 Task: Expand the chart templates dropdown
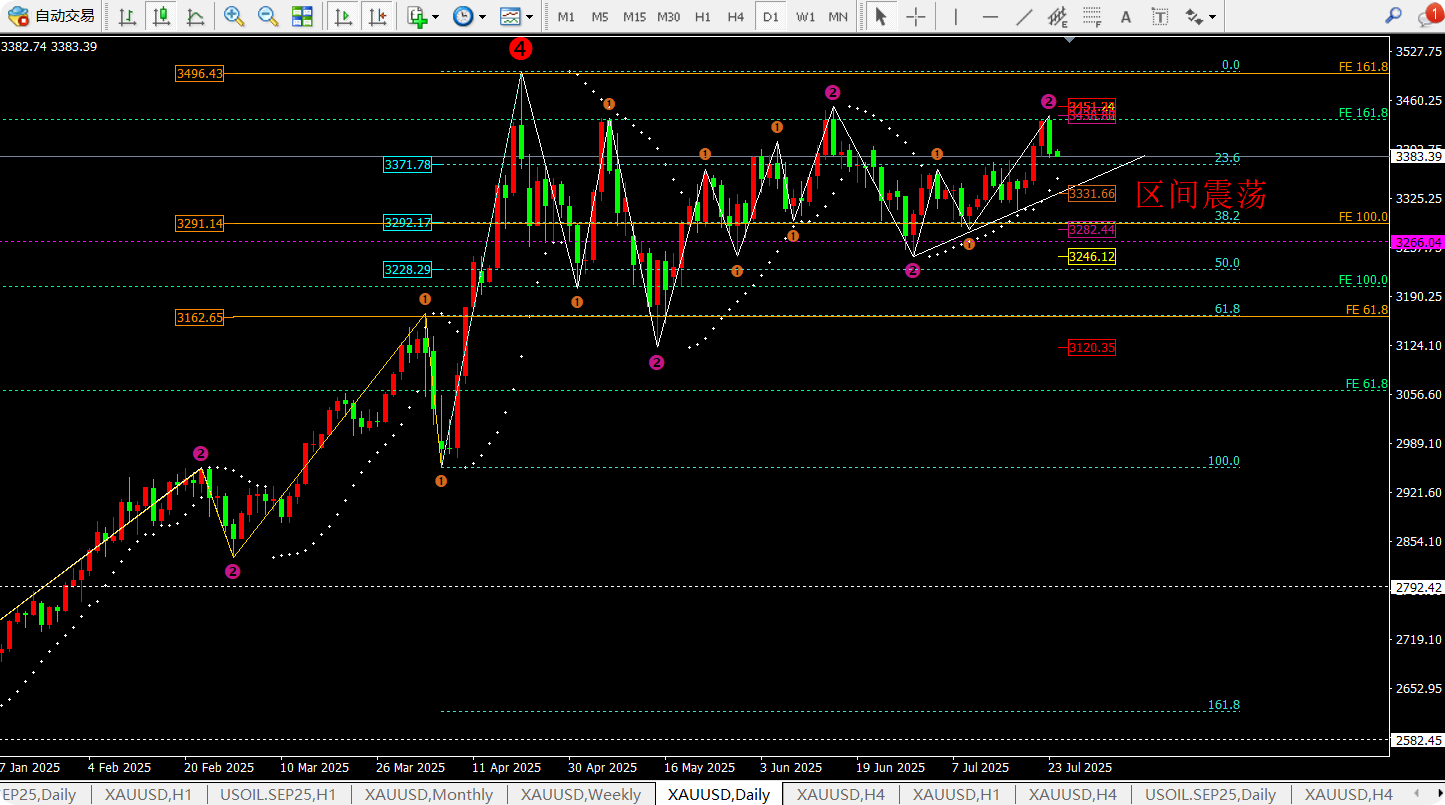click(530, 16)
